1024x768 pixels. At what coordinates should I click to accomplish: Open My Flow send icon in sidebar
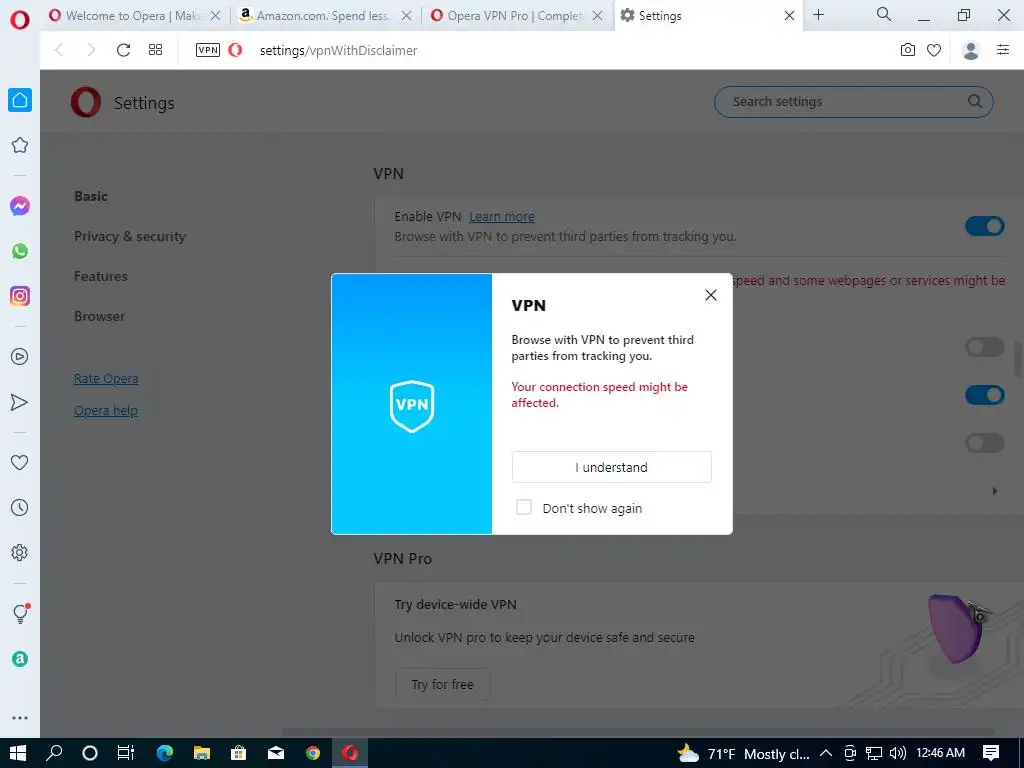[x=20, y=402]
